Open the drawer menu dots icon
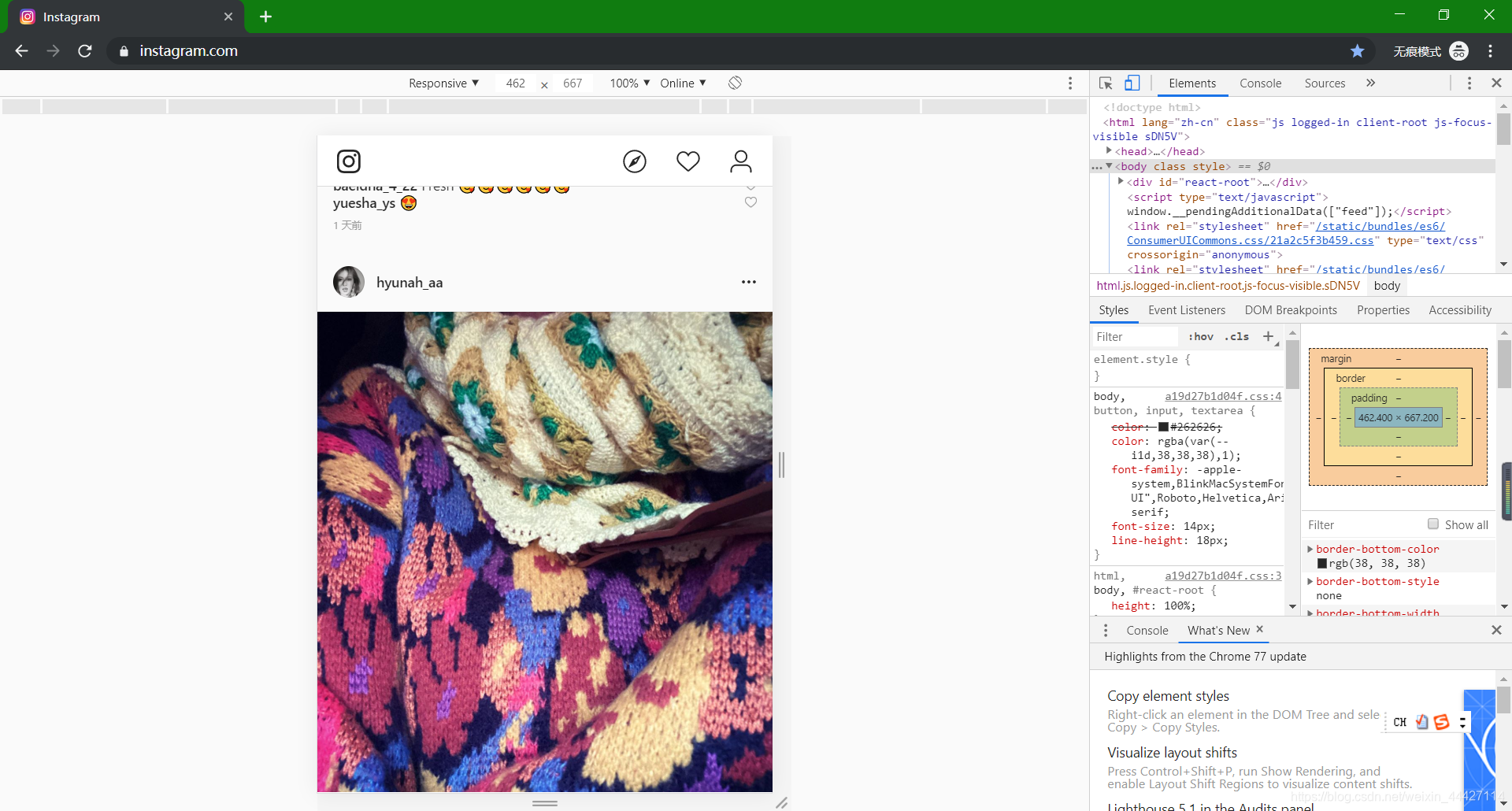 (1106, 631)
